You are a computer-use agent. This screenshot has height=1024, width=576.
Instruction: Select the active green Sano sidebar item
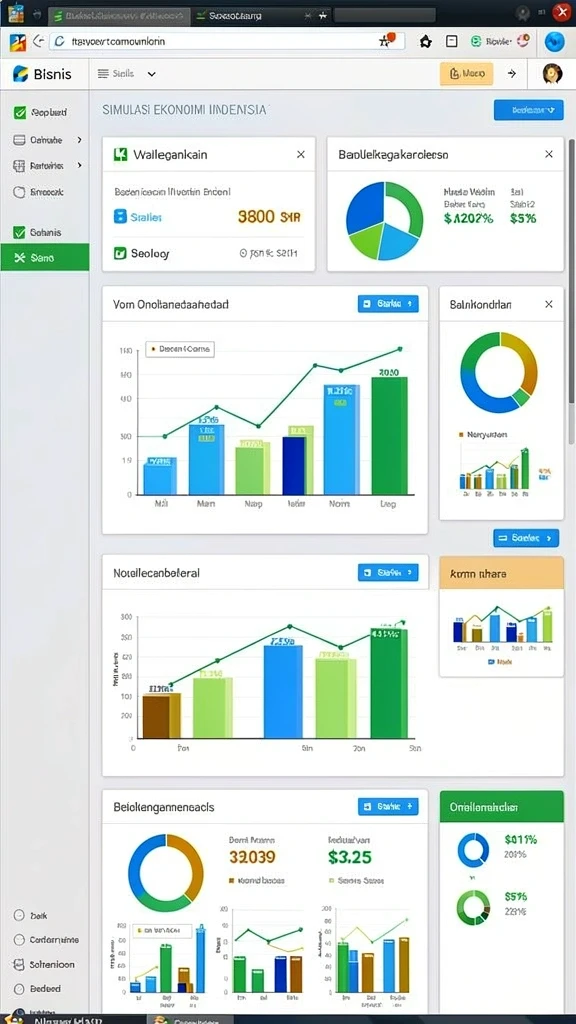pos(44,257)
